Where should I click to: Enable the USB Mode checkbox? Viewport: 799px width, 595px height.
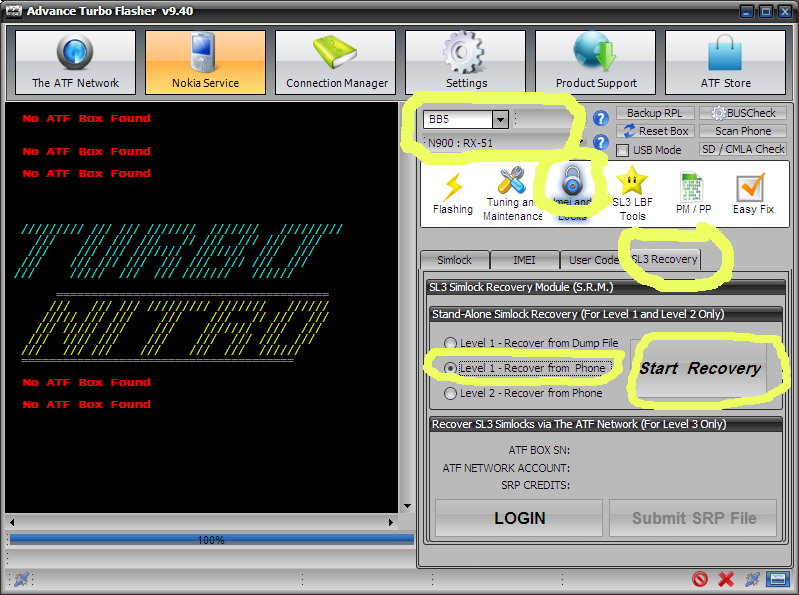(x=622, y=150)
